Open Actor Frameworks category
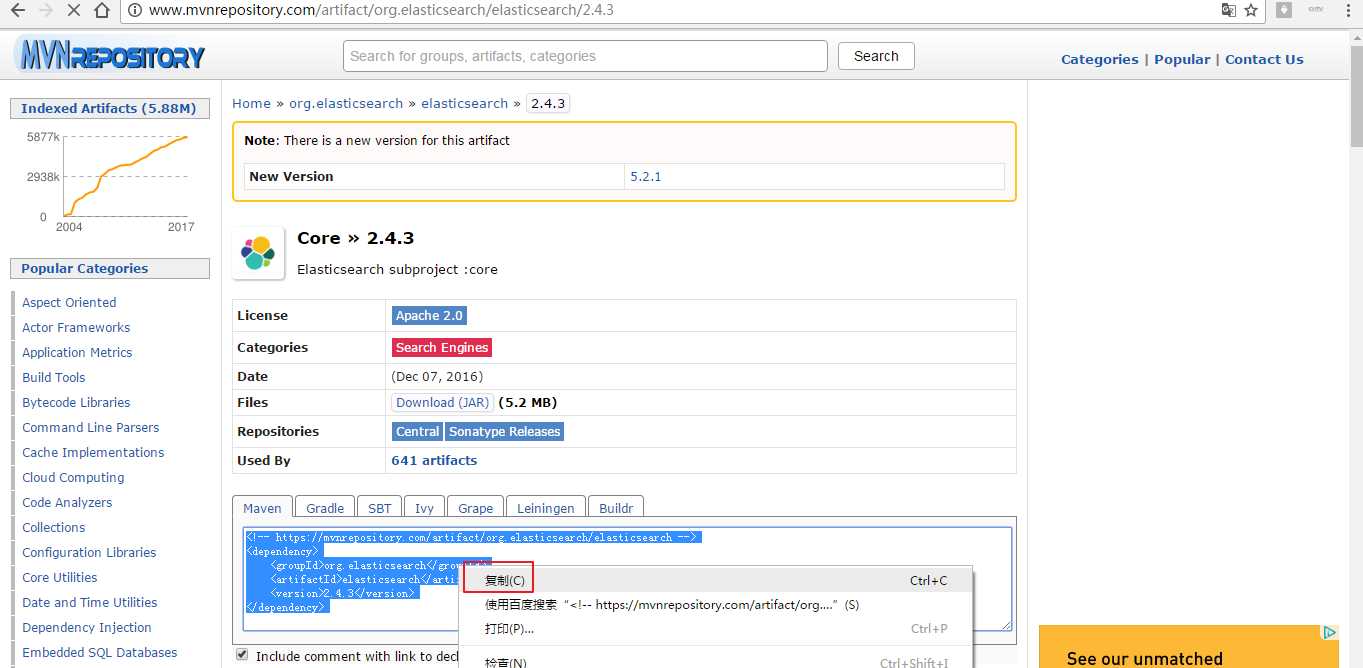 coord(76,327)
